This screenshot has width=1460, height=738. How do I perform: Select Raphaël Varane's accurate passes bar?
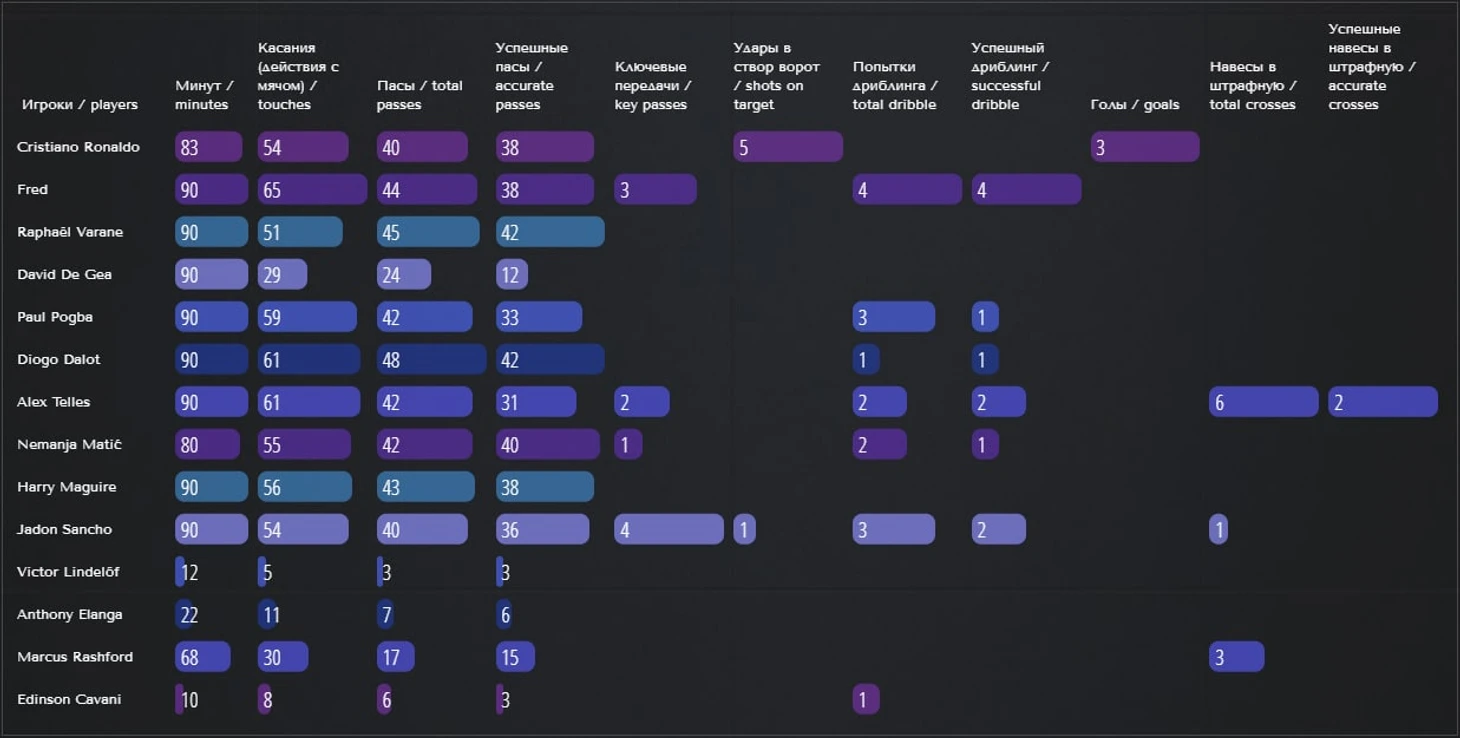(550, 232)
